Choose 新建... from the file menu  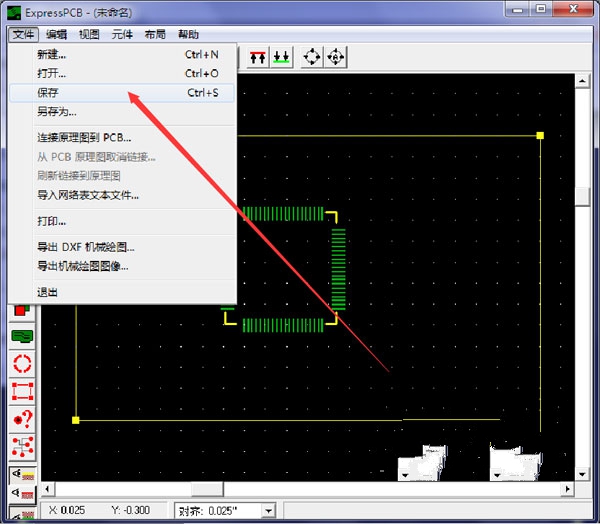(122, 55)
